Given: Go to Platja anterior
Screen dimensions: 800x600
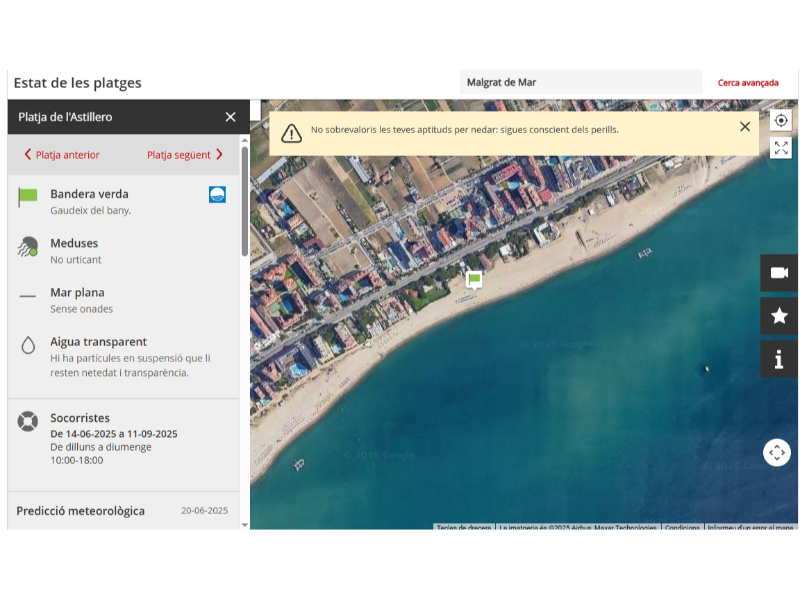Looking at the screenshot, I should [x=62, y=155].
